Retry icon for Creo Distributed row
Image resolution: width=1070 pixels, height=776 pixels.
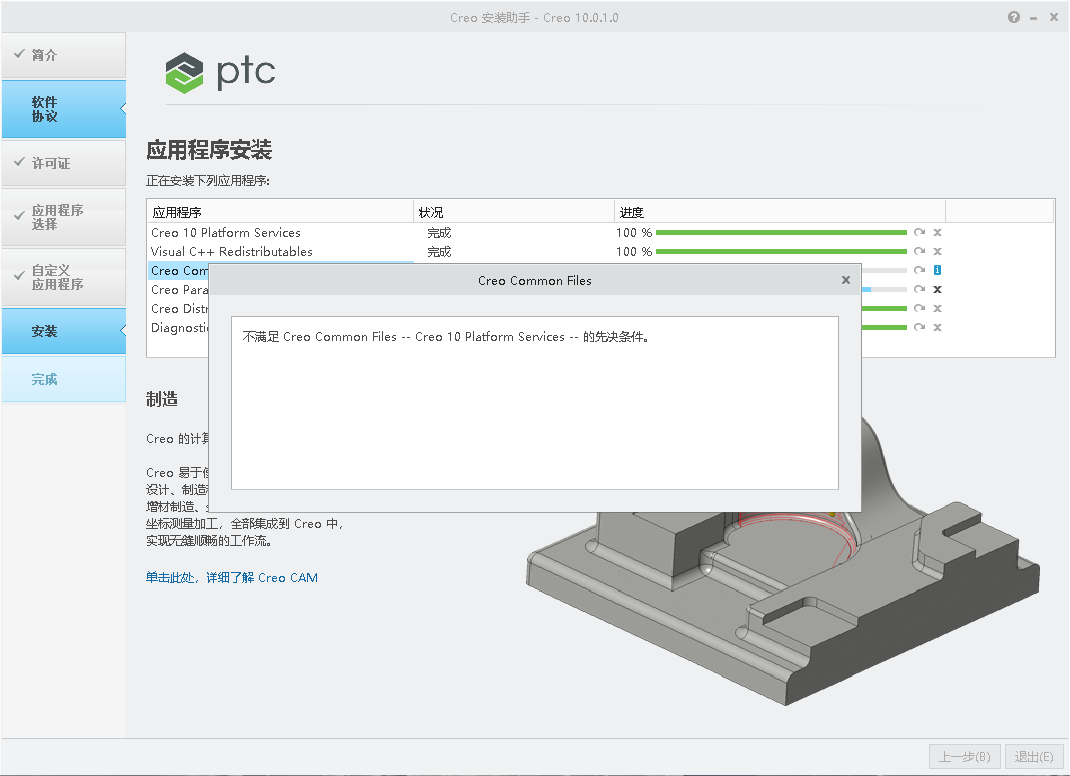pos(919,308)
